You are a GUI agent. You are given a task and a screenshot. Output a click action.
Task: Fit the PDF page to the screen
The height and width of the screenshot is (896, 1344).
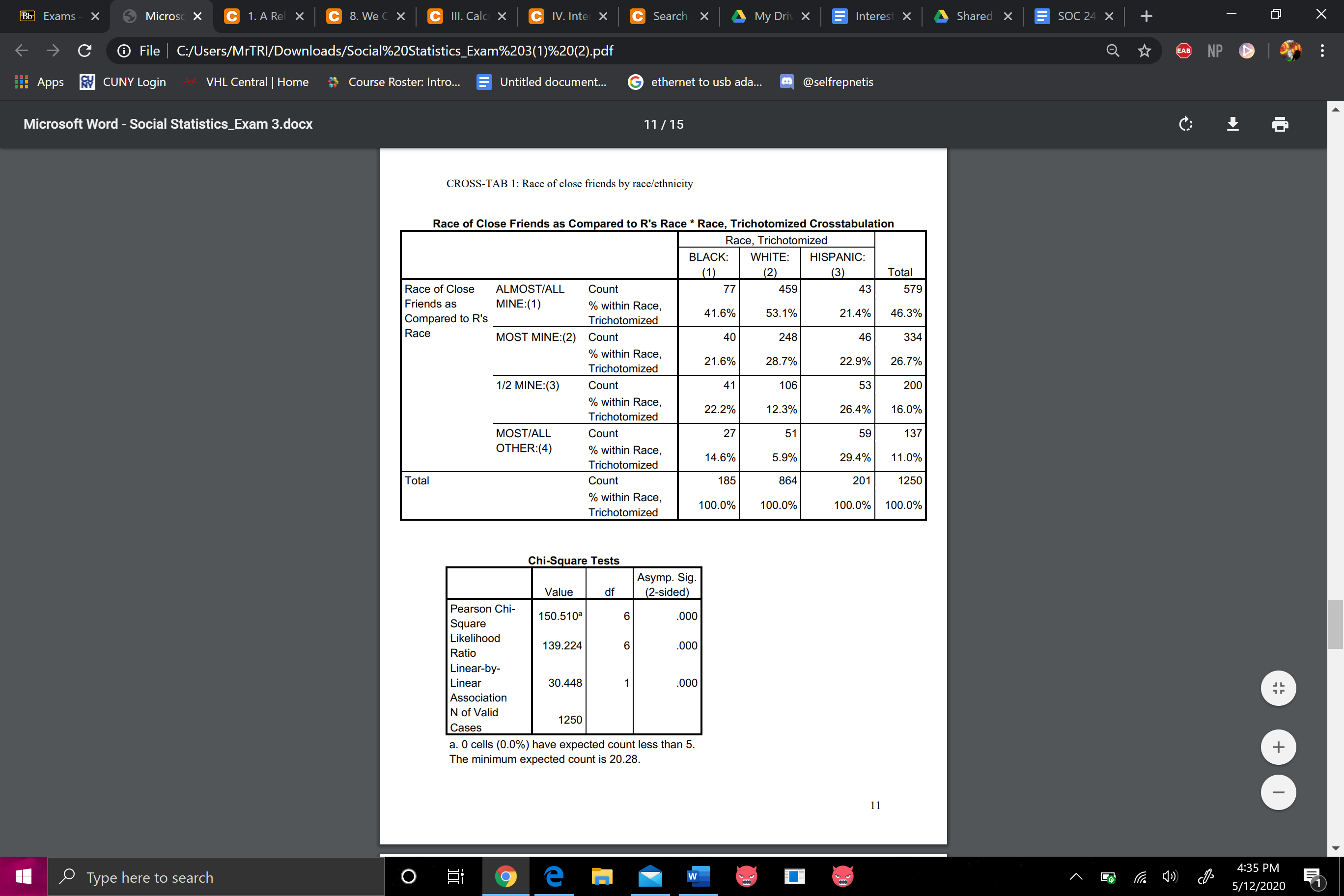coord(1278,688)
